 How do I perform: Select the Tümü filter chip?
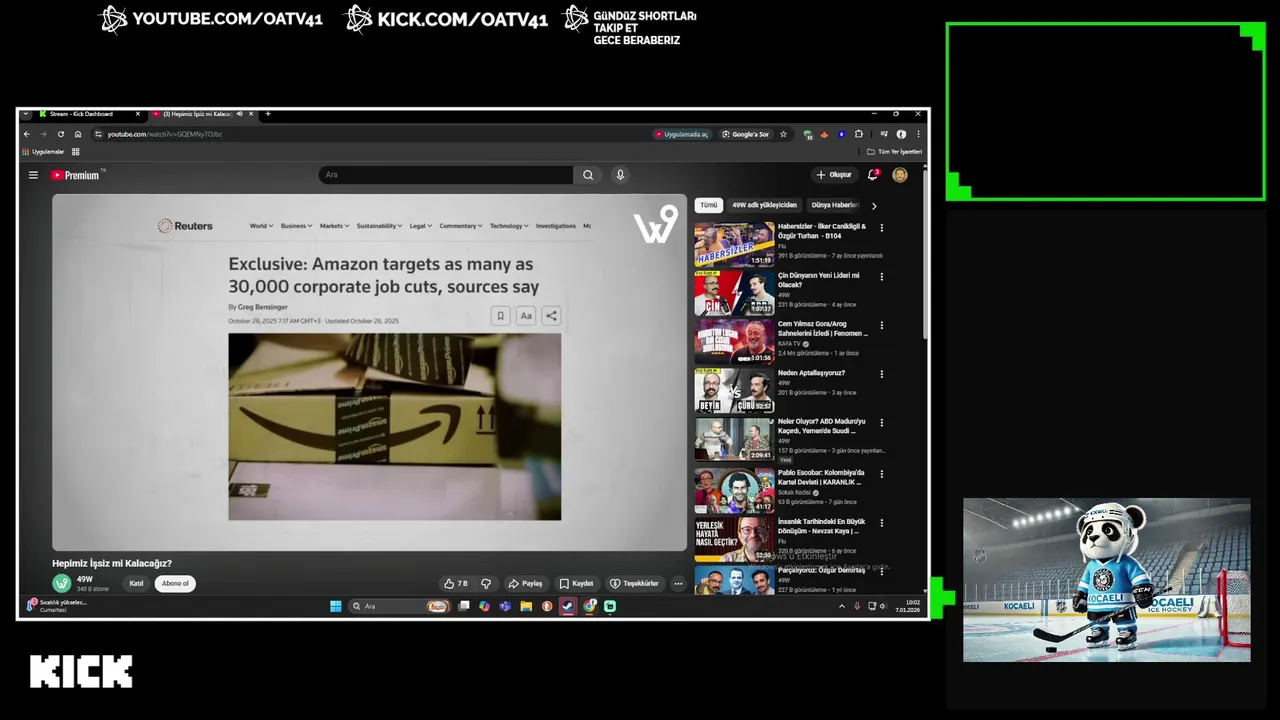[x=708, y=205]
